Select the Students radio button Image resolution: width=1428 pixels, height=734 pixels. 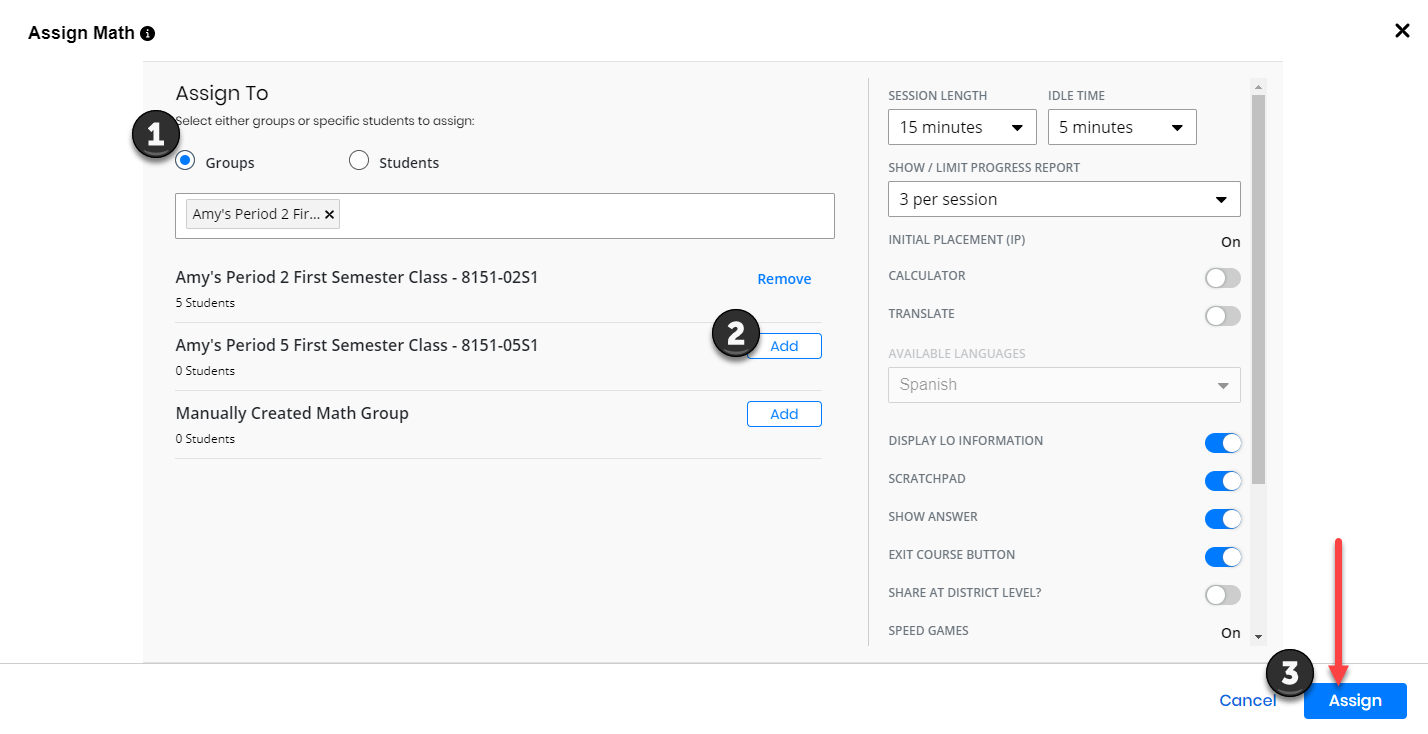pos(358,161)
